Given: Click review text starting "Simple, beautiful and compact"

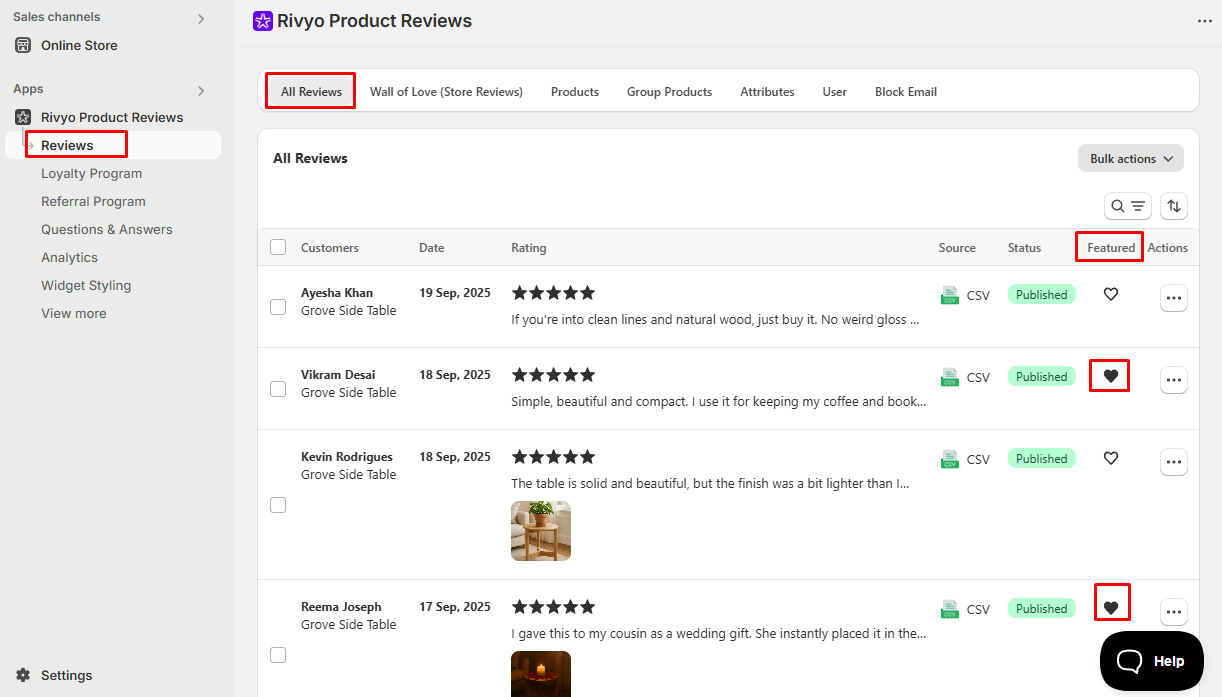Looking at the screenshot, I should point(719,402).
